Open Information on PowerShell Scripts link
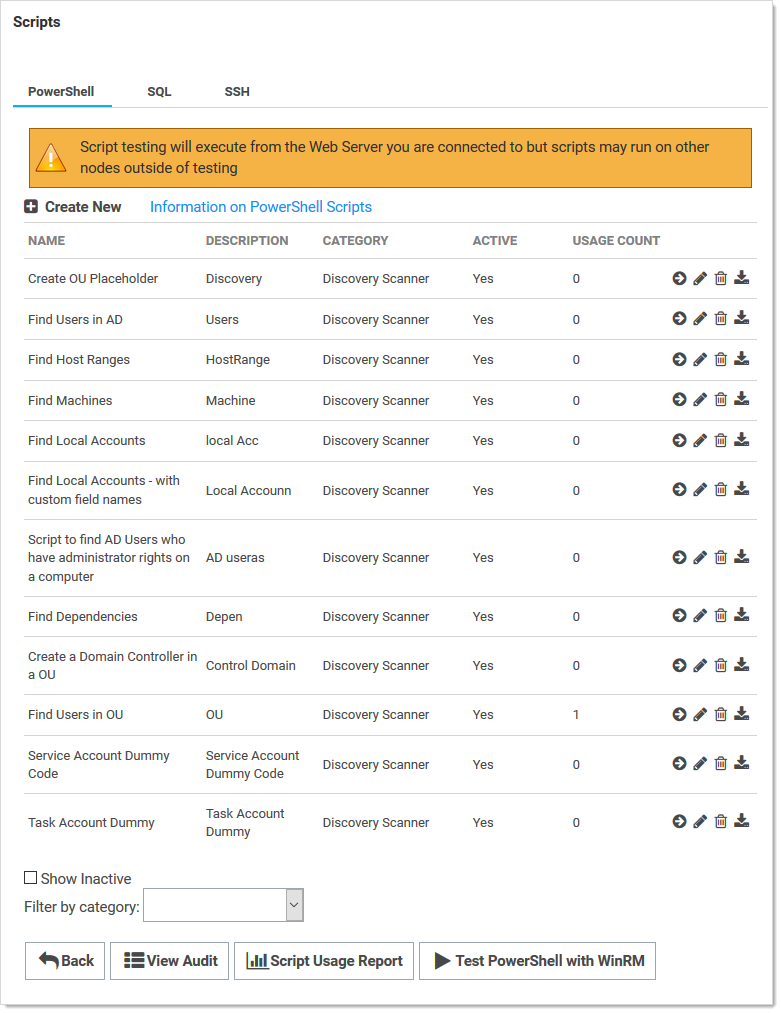781x1013 pixels. click(x=261, y=207)
